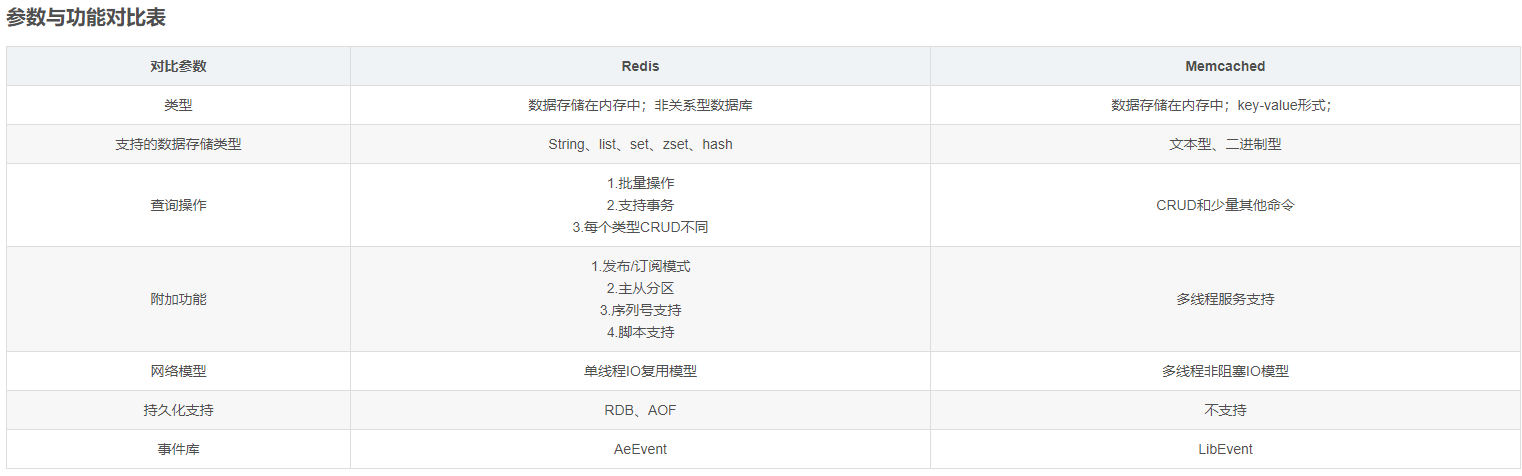Click the 持久化支持 row label
This screenshot has width=1522, height=476.
(x=178, y=410)
